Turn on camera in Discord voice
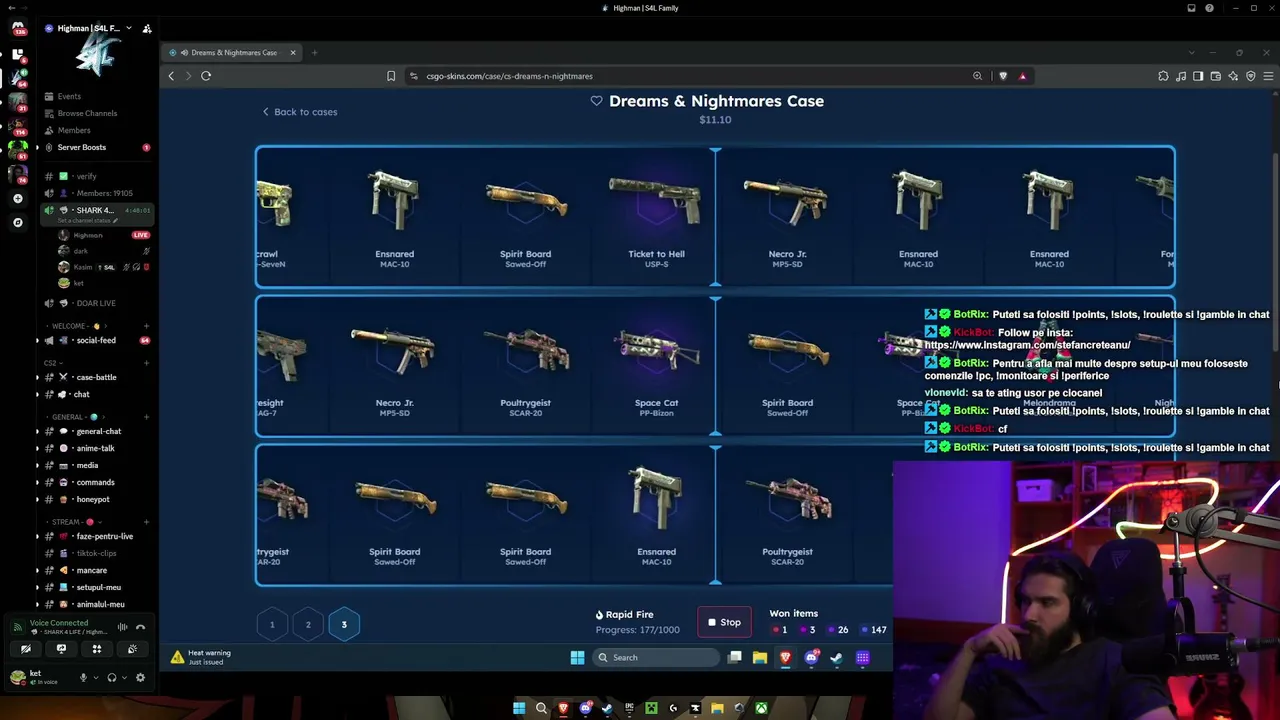Image resolution: width=1280 pixels, height=720 pixels. [25, 649]
